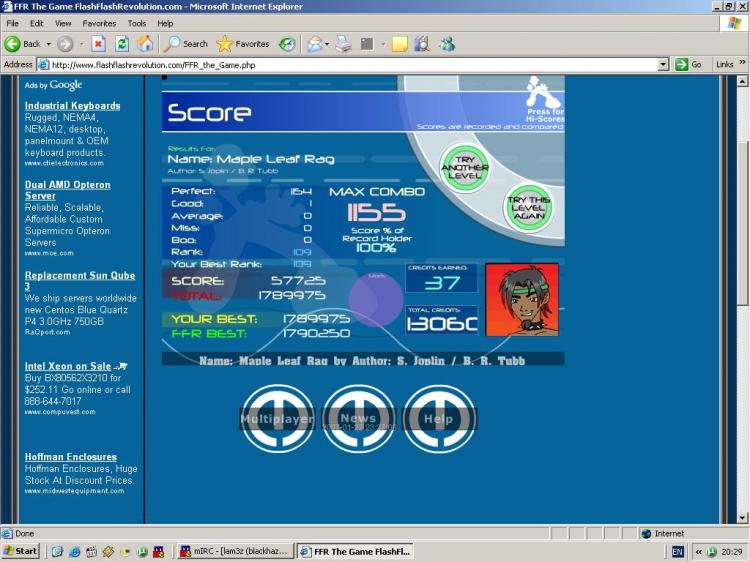Open the Tools menu
Viewport: 750px width, 562px height.
[x=137, y=23]
